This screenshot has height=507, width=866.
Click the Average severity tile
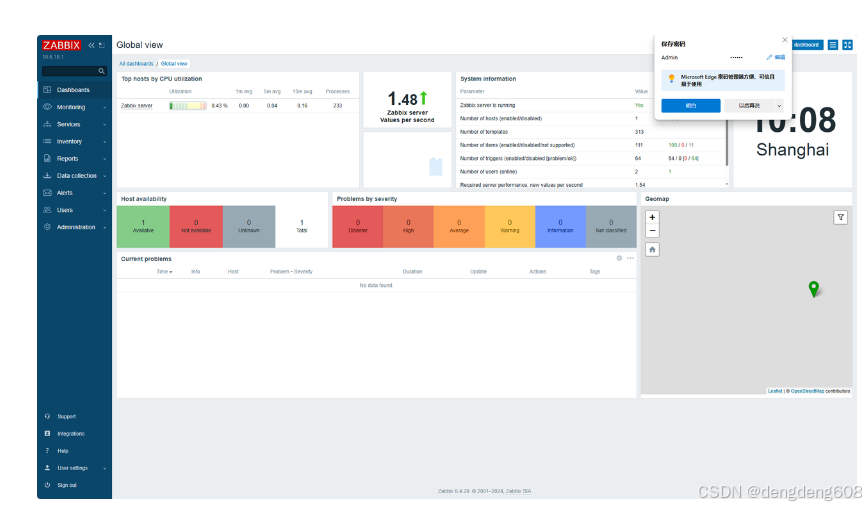[459, 226]
